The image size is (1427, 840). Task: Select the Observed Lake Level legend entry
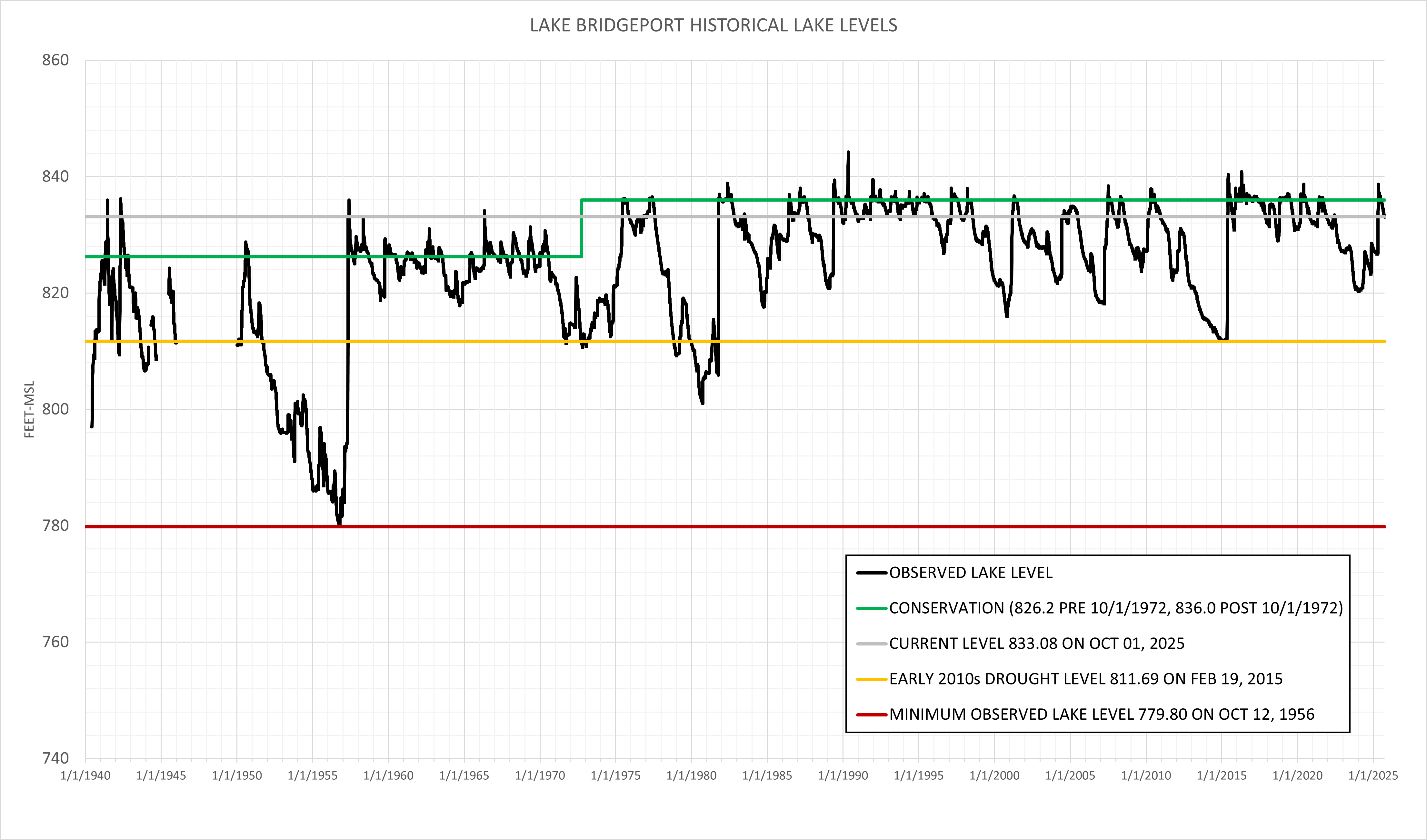click(971, 573)
